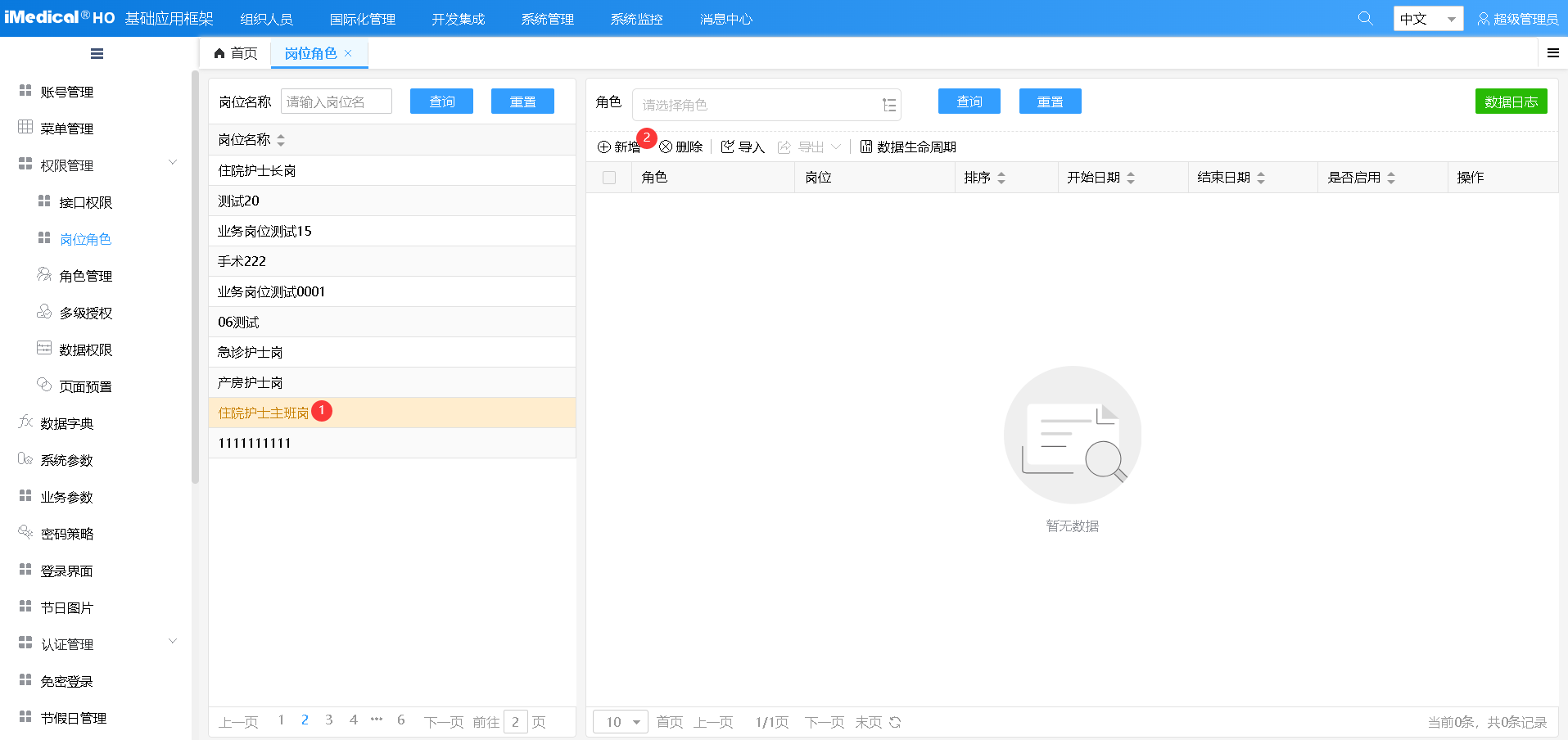Image resolution: width=1568 pixels, height=740 pixels.
Task: Open 系统管理 in the top menu
Action: point(547,19)
